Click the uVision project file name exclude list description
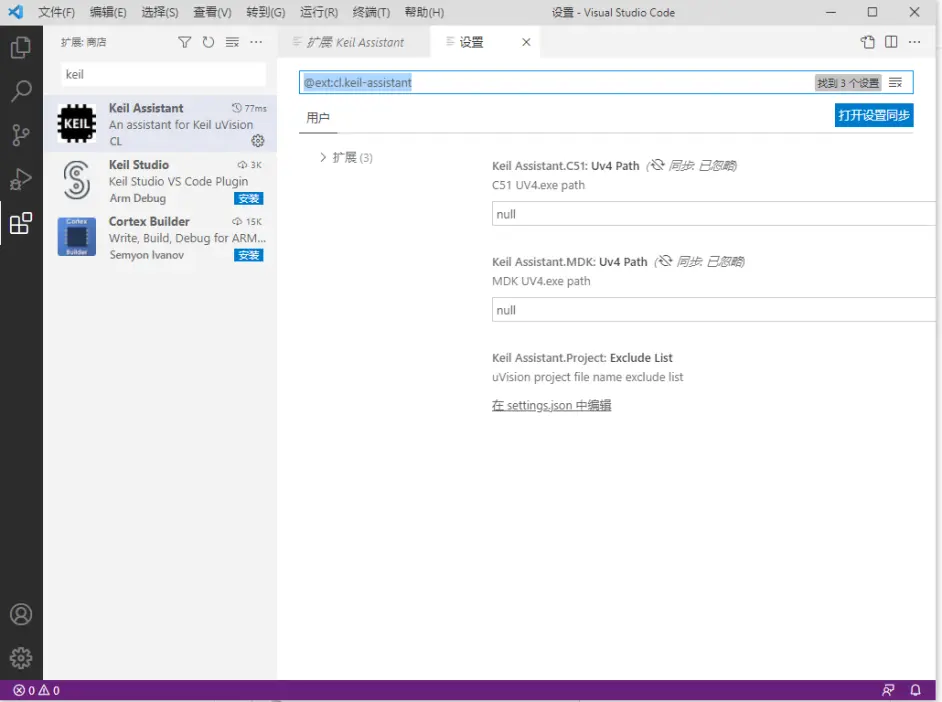This screenshot has width=942, height=702. pos(587,377)
